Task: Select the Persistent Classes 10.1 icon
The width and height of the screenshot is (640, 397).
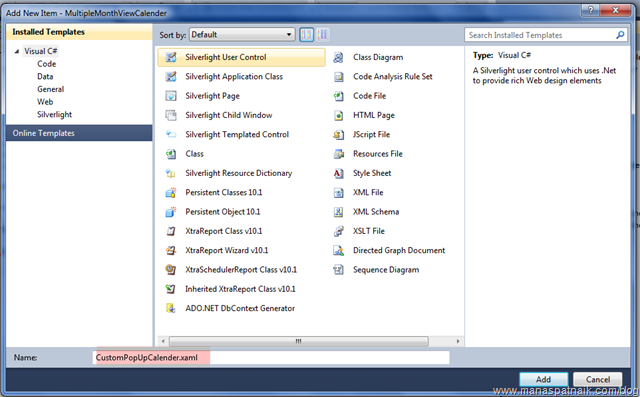Action: pos(171,192)
